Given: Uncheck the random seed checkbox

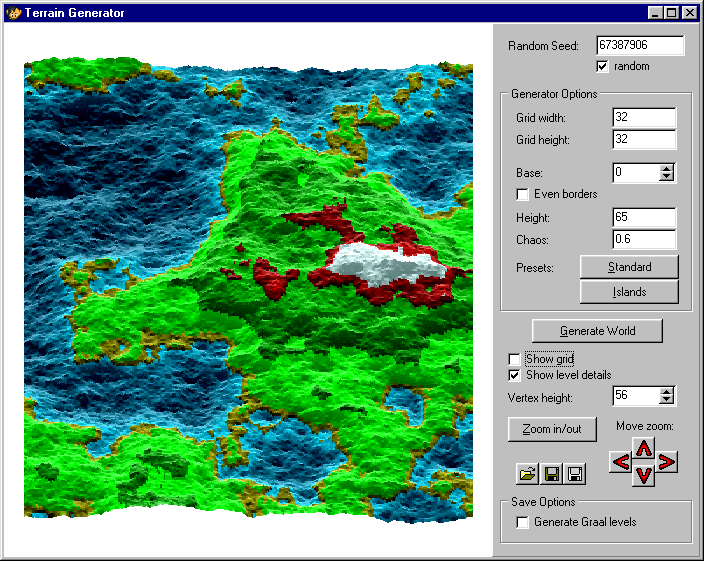Looking at the screenshot, I should (602, 67).
